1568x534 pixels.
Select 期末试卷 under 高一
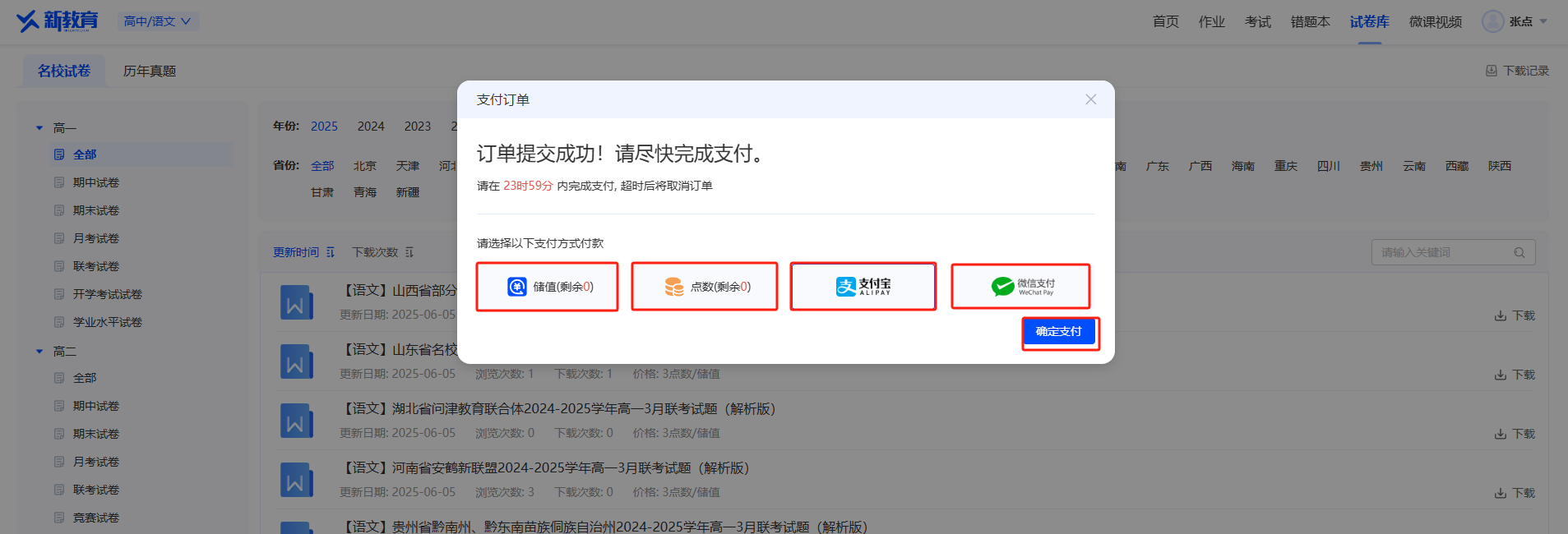[95, 210]
